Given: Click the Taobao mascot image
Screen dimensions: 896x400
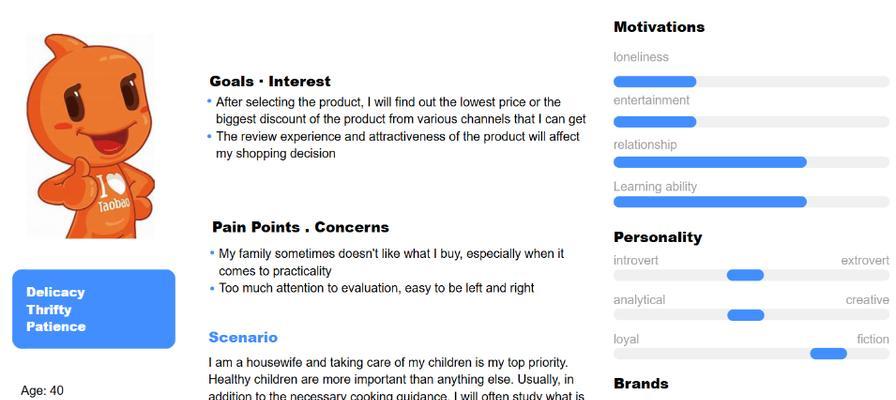Looking at the screenshot, I should tap(90, 135).
